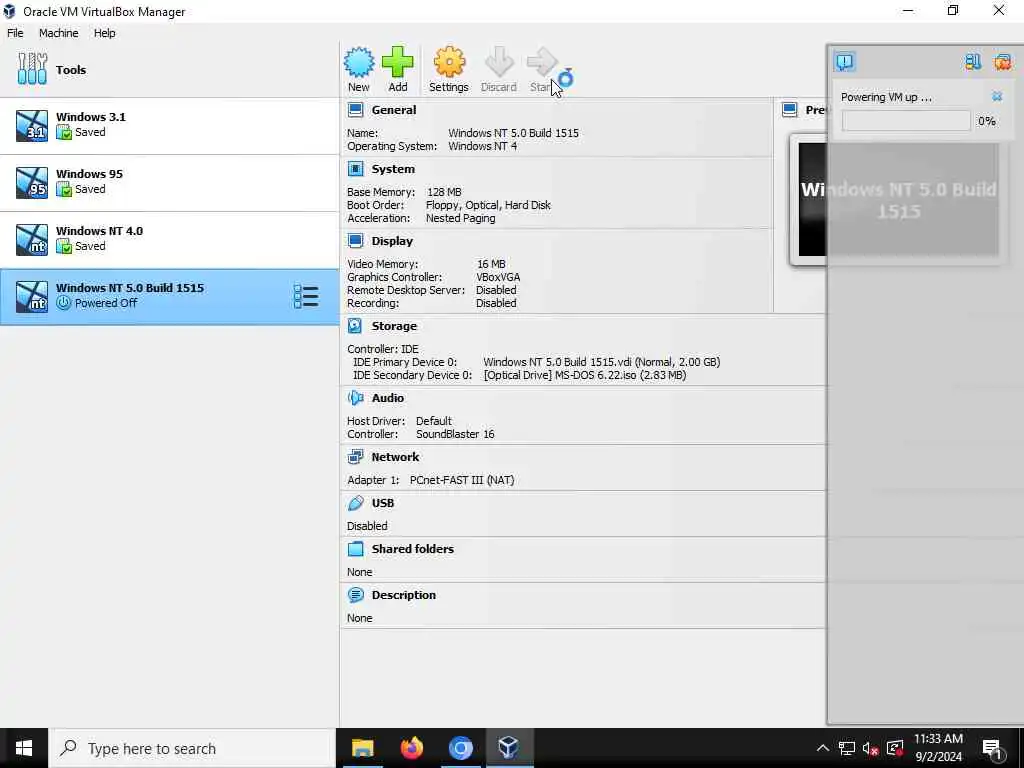Click the Windows 95 machine icon
Image resolution: width=1024 pixels, height=768 pixels.
coord(32,182)
